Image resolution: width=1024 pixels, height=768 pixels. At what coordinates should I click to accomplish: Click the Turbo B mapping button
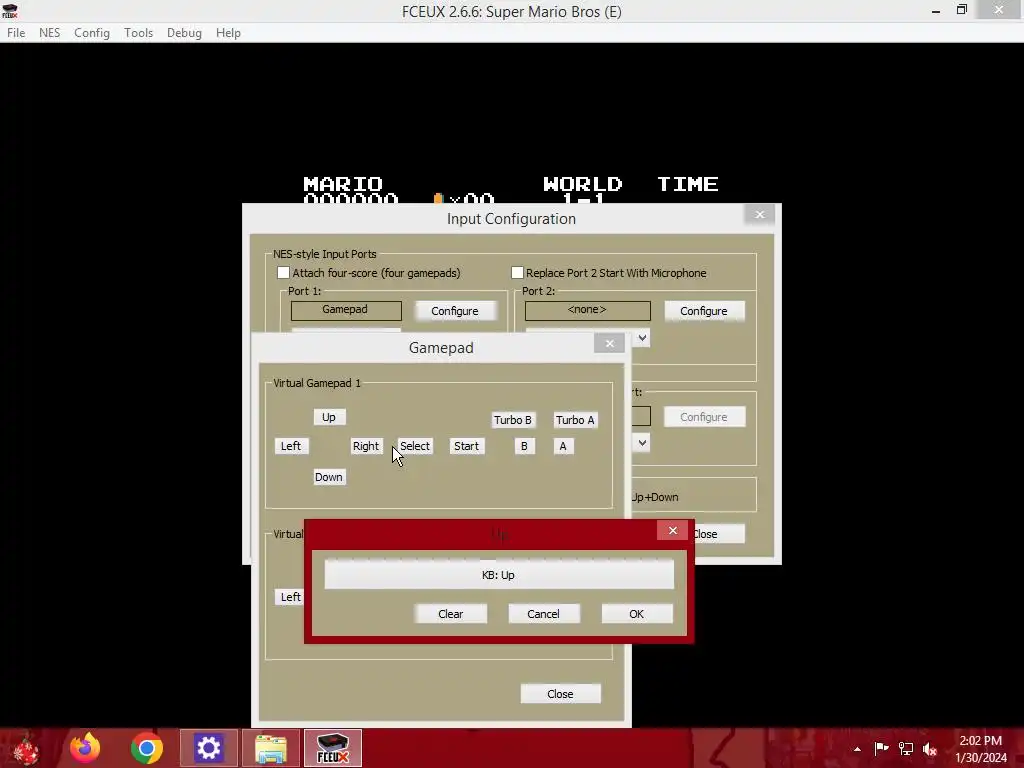[513, 420]
